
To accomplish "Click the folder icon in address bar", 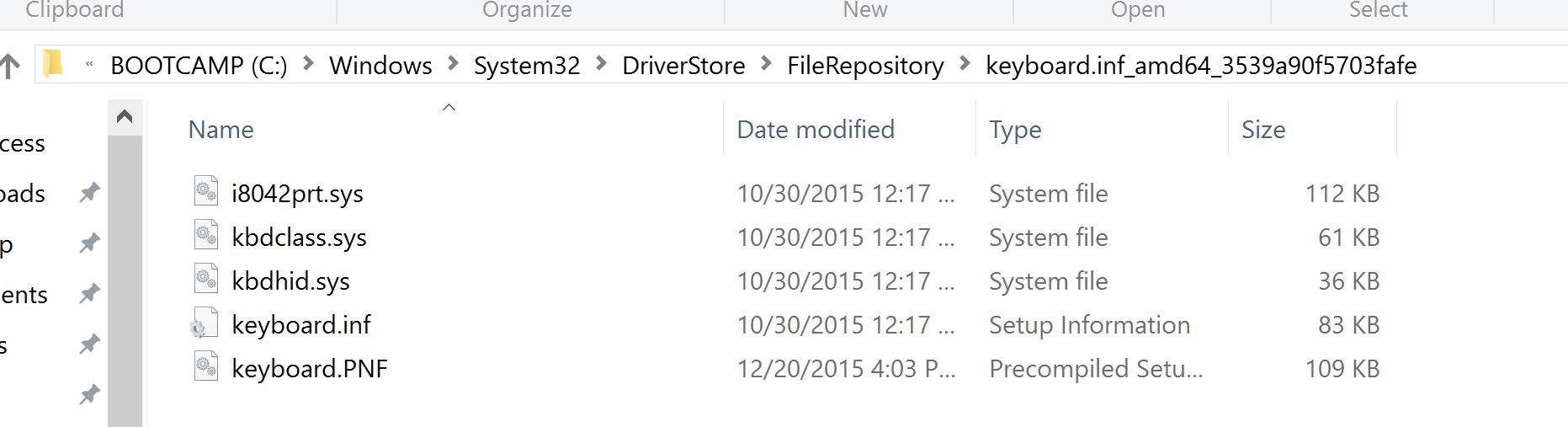I will point(53,64).
